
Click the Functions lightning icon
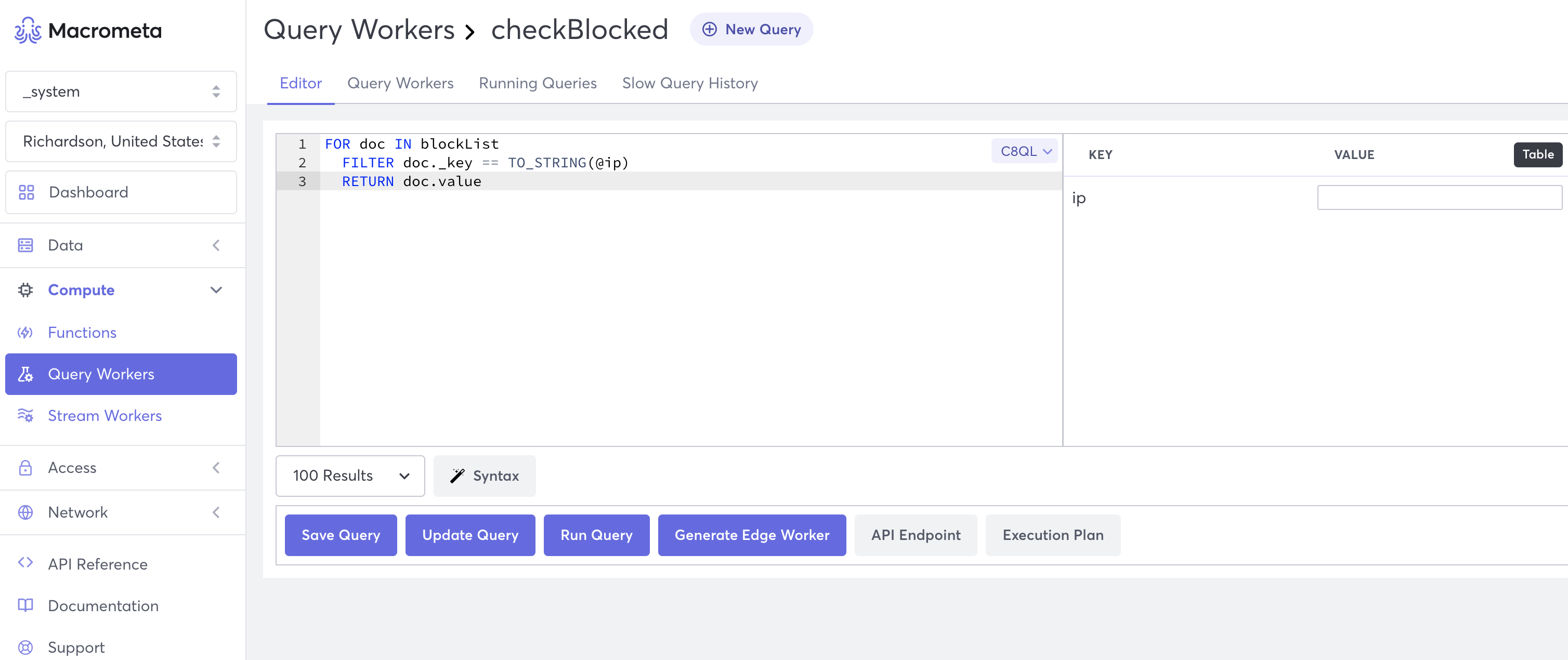coord(25,333)
